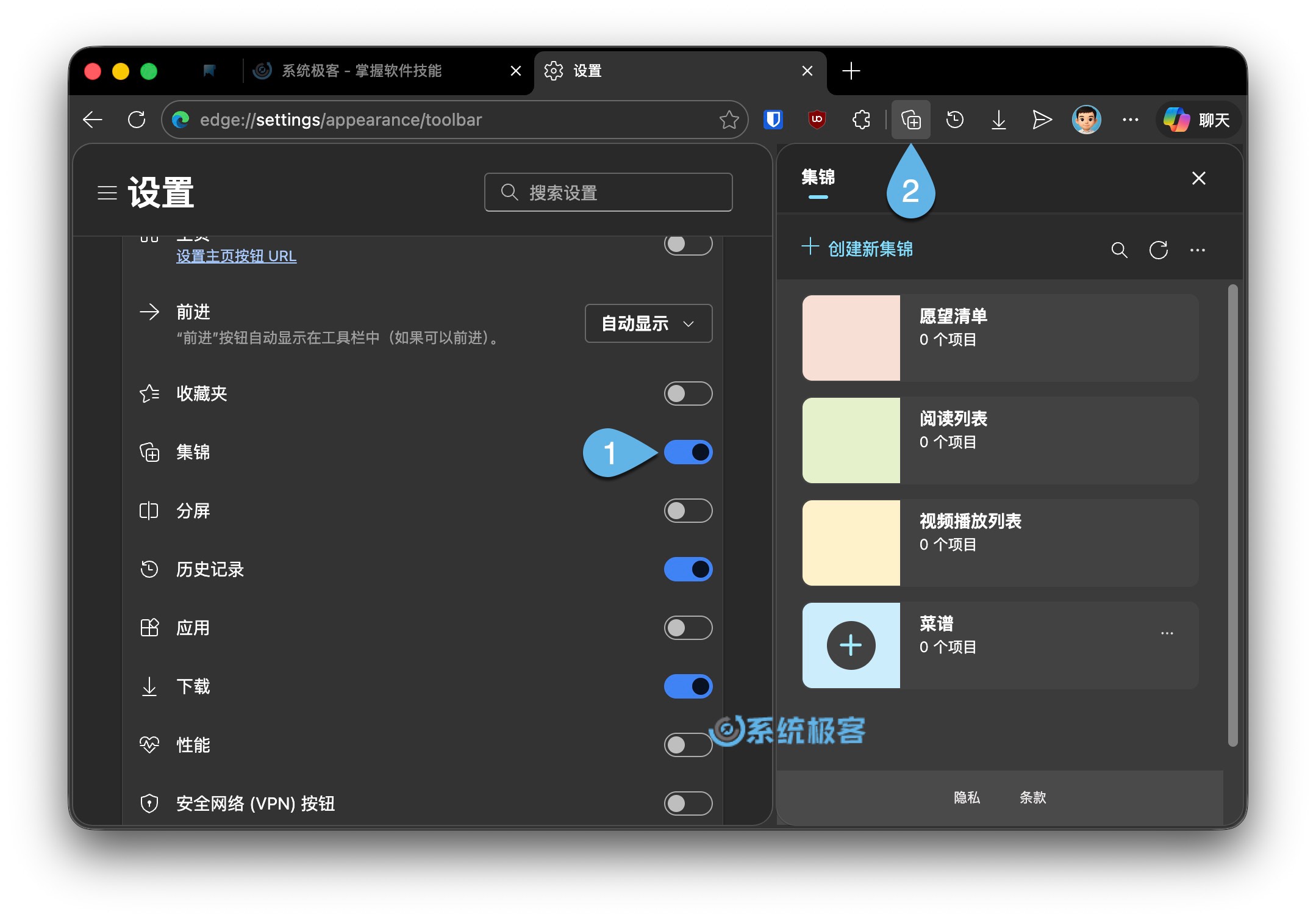
Task: Open History from the toolbar icon
Action: click(x=954, y=120)
